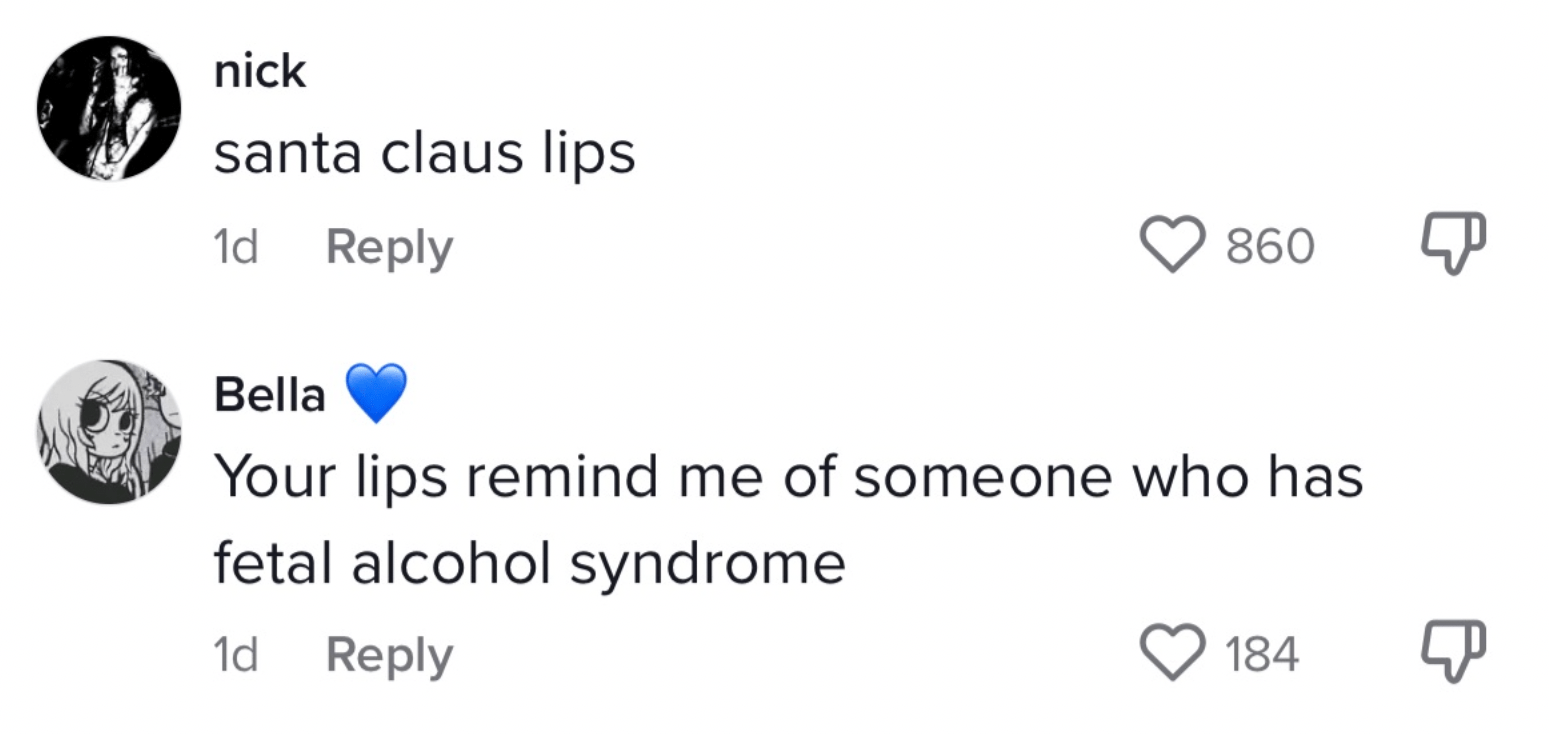Reply to nick's comment

pos(389,247)
